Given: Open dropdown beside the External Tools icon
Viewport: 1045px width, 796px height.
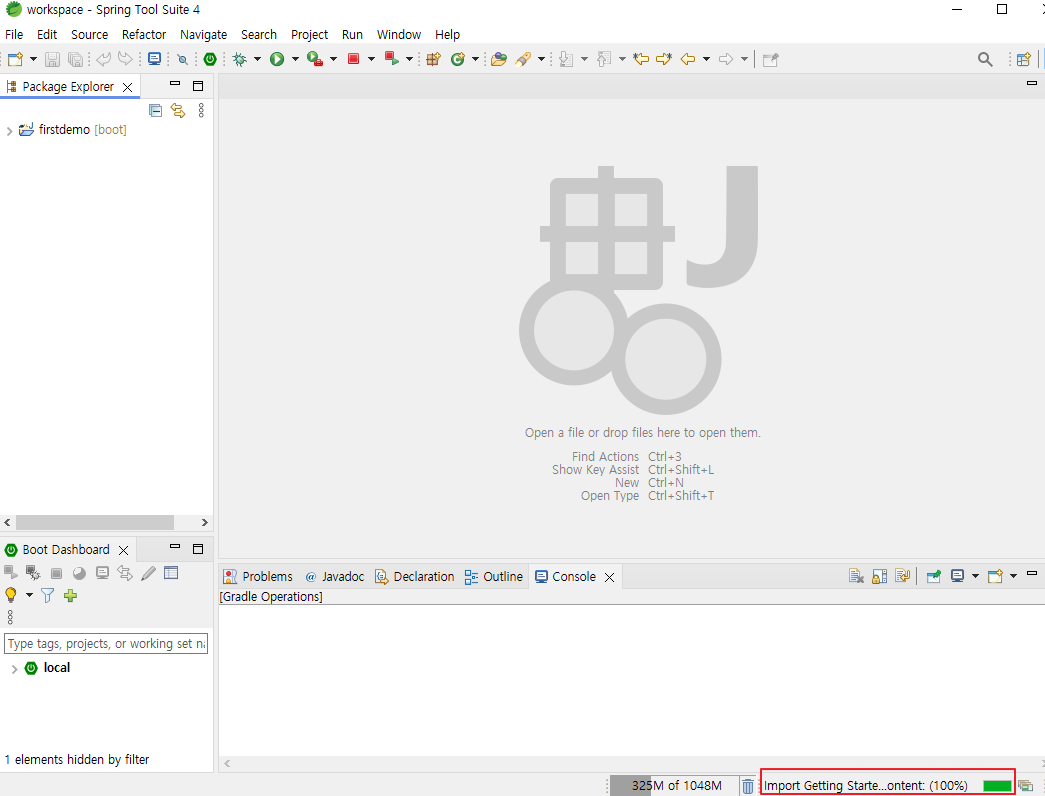Looking at the screenshot, I should [333, 59].
